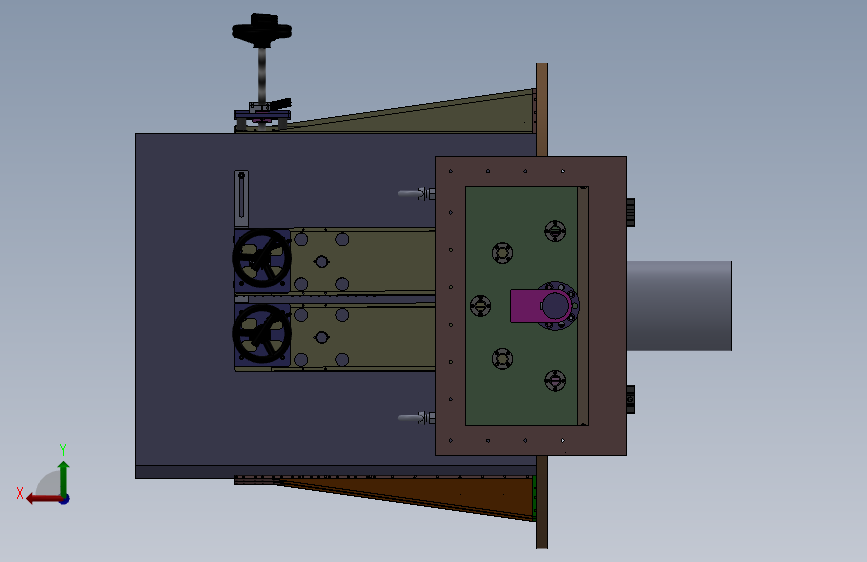Viewport: 867px width, 562px height.
Task: Pick the threaded rod below the star knob
Action: point(262,75)
